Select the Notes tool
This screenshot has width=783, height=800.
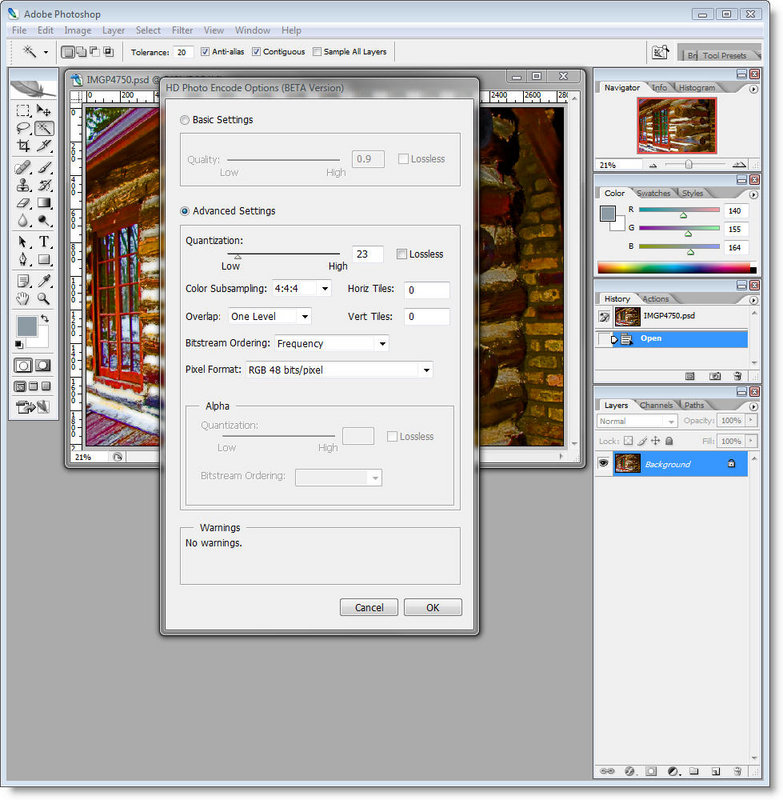point(23,281)
